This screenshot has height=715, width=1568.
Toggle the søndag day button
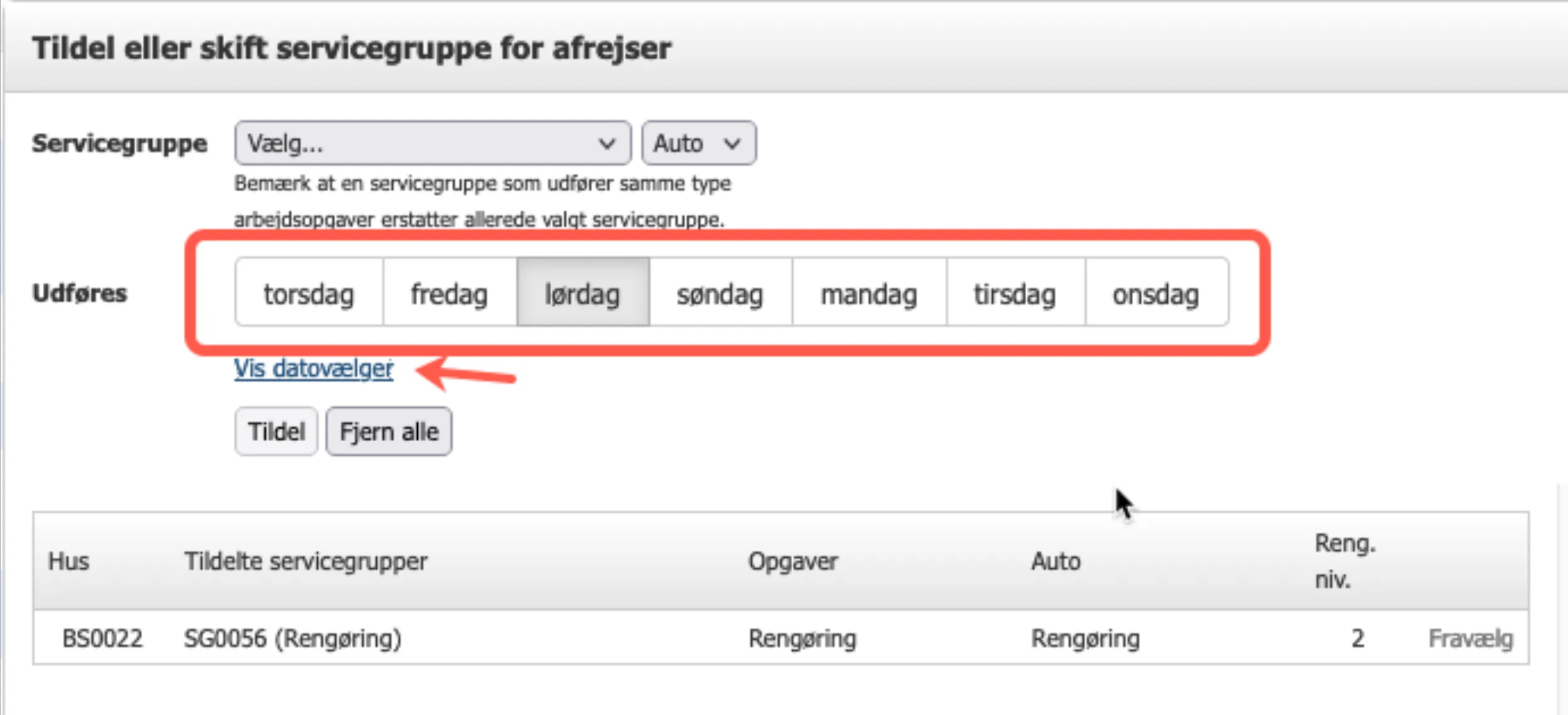pos(720,293)
